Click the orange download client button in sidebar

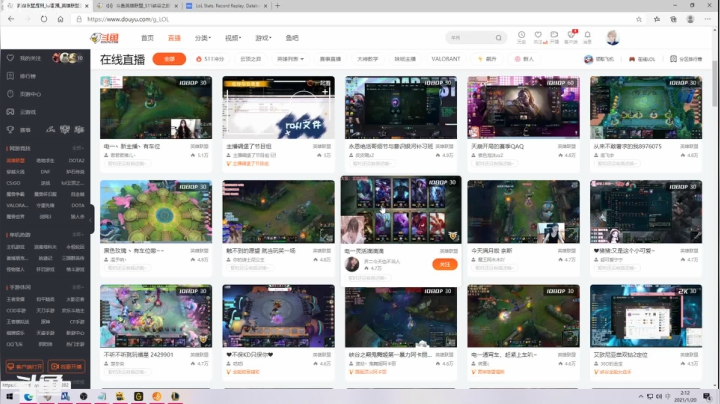pos(24,367)
